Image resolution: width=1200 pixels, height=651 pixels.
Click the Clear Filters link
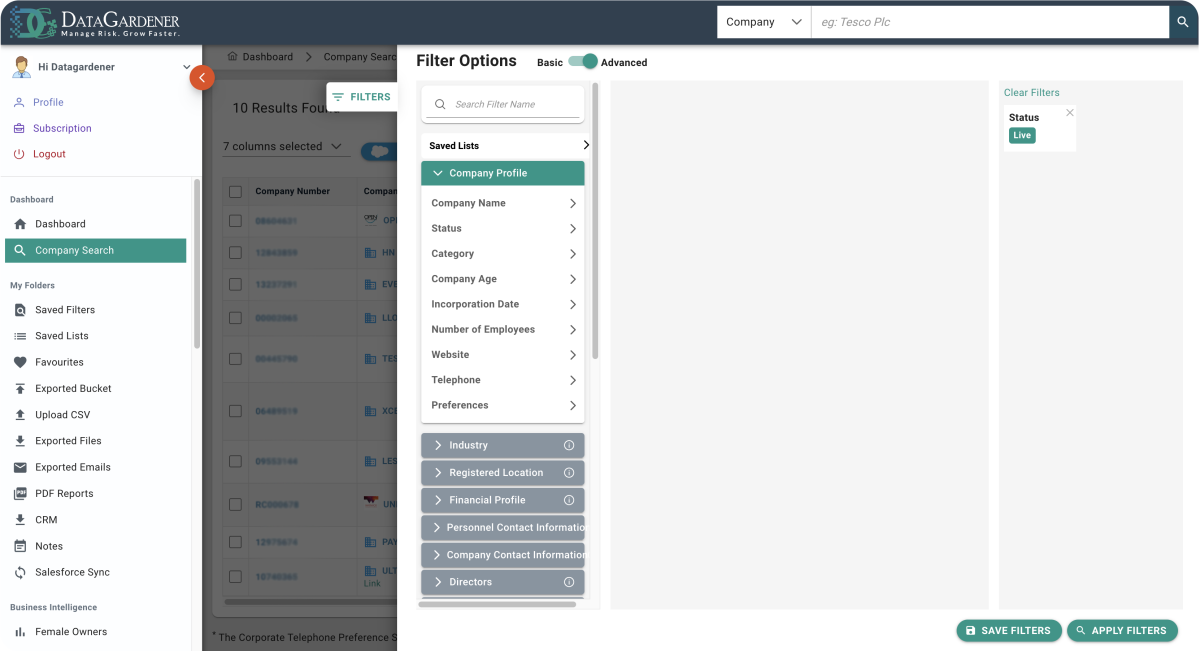click(1032, 92)
